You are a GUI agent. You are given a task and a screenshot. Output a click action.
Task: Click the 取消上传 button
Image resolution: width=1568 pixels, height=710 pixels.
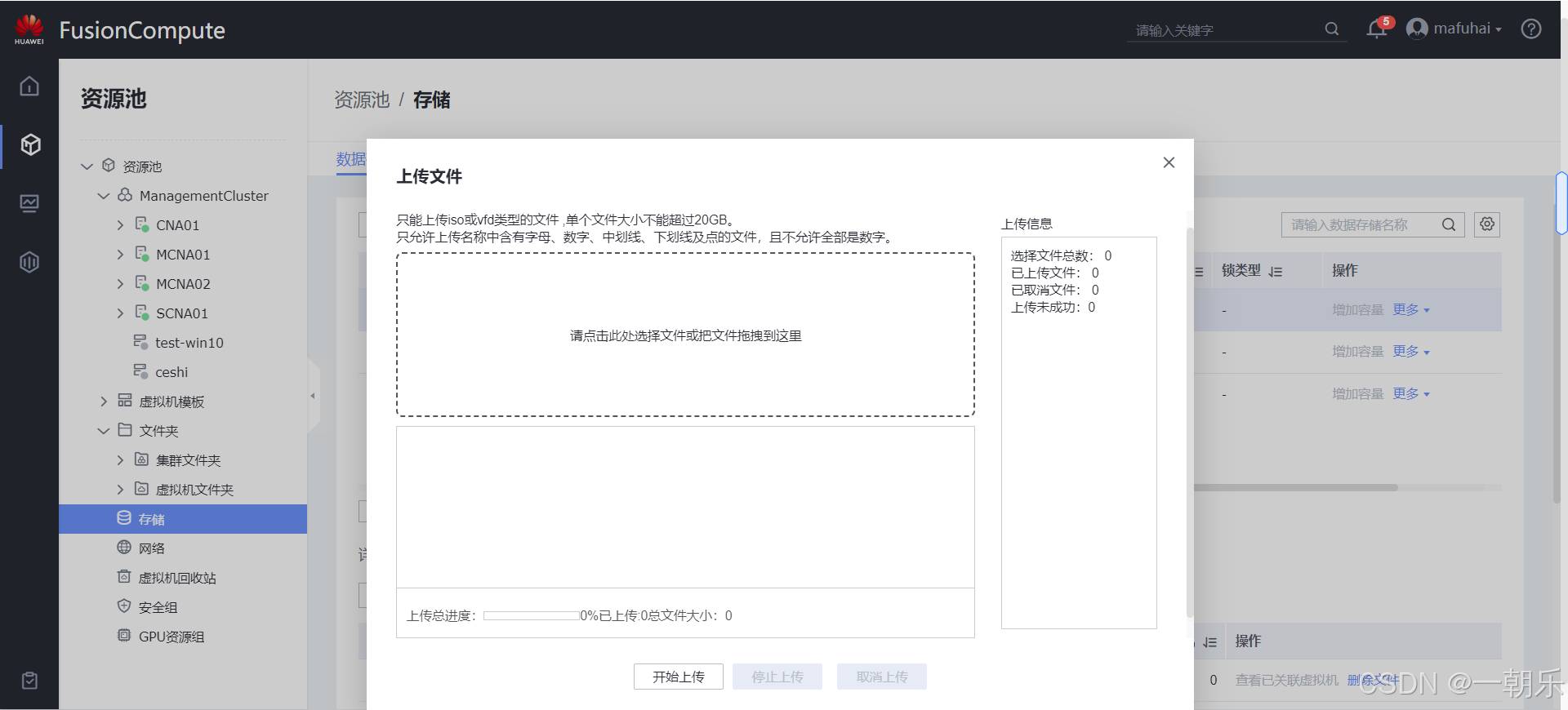882,677
